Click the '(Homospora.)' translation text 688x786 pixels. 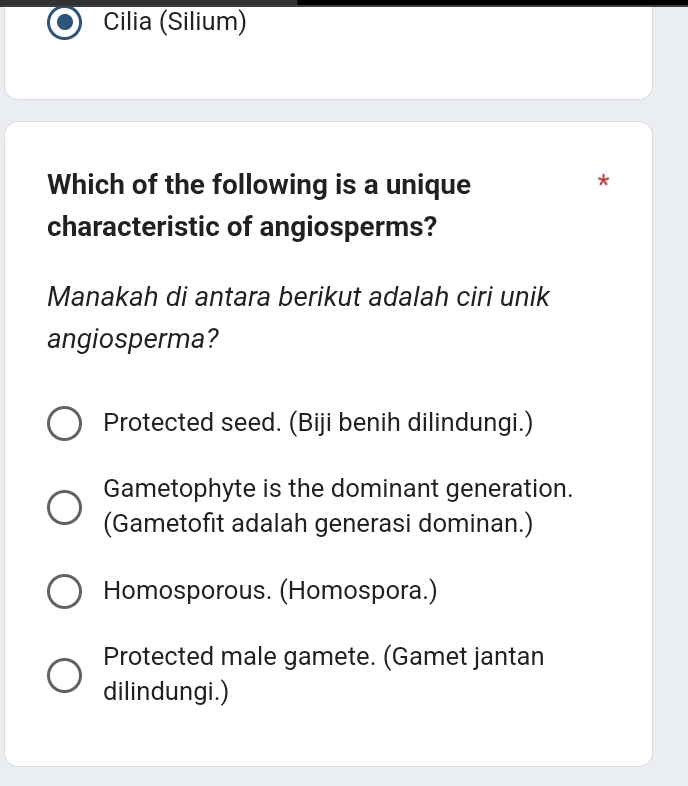pos(358,591)
